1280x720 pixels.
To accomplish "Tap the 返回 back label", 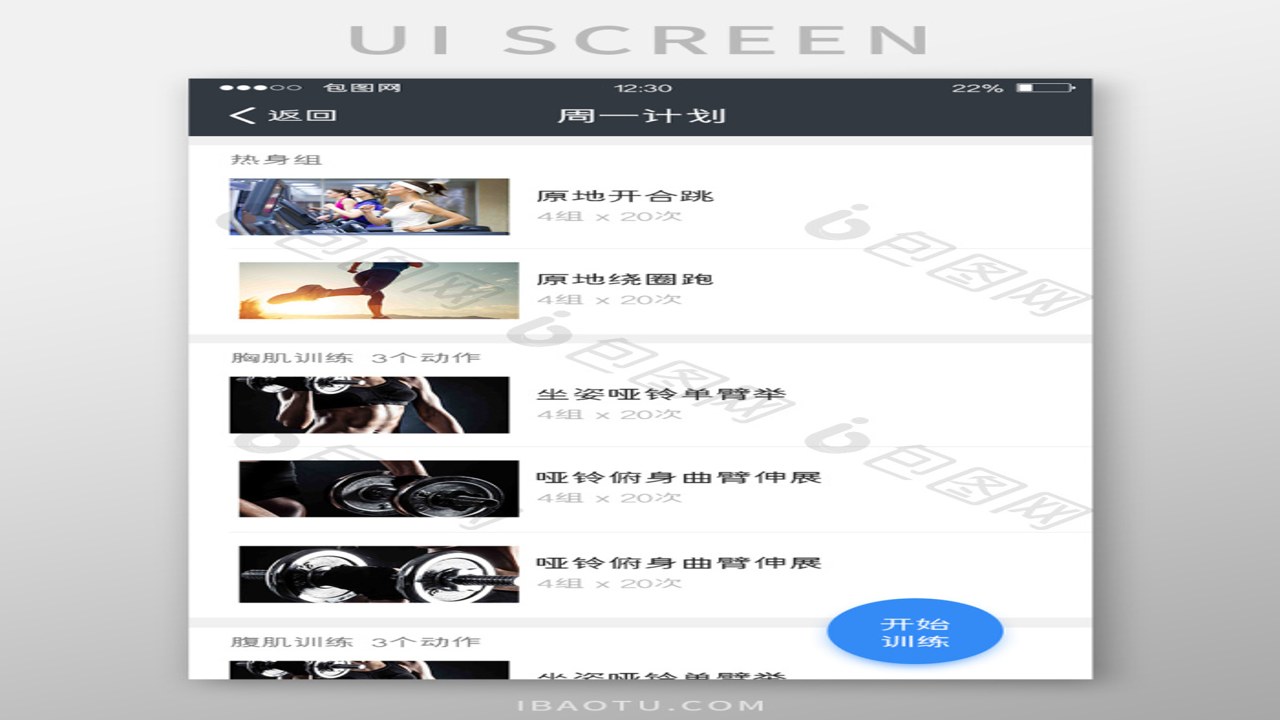I will [x=302, y=115].
